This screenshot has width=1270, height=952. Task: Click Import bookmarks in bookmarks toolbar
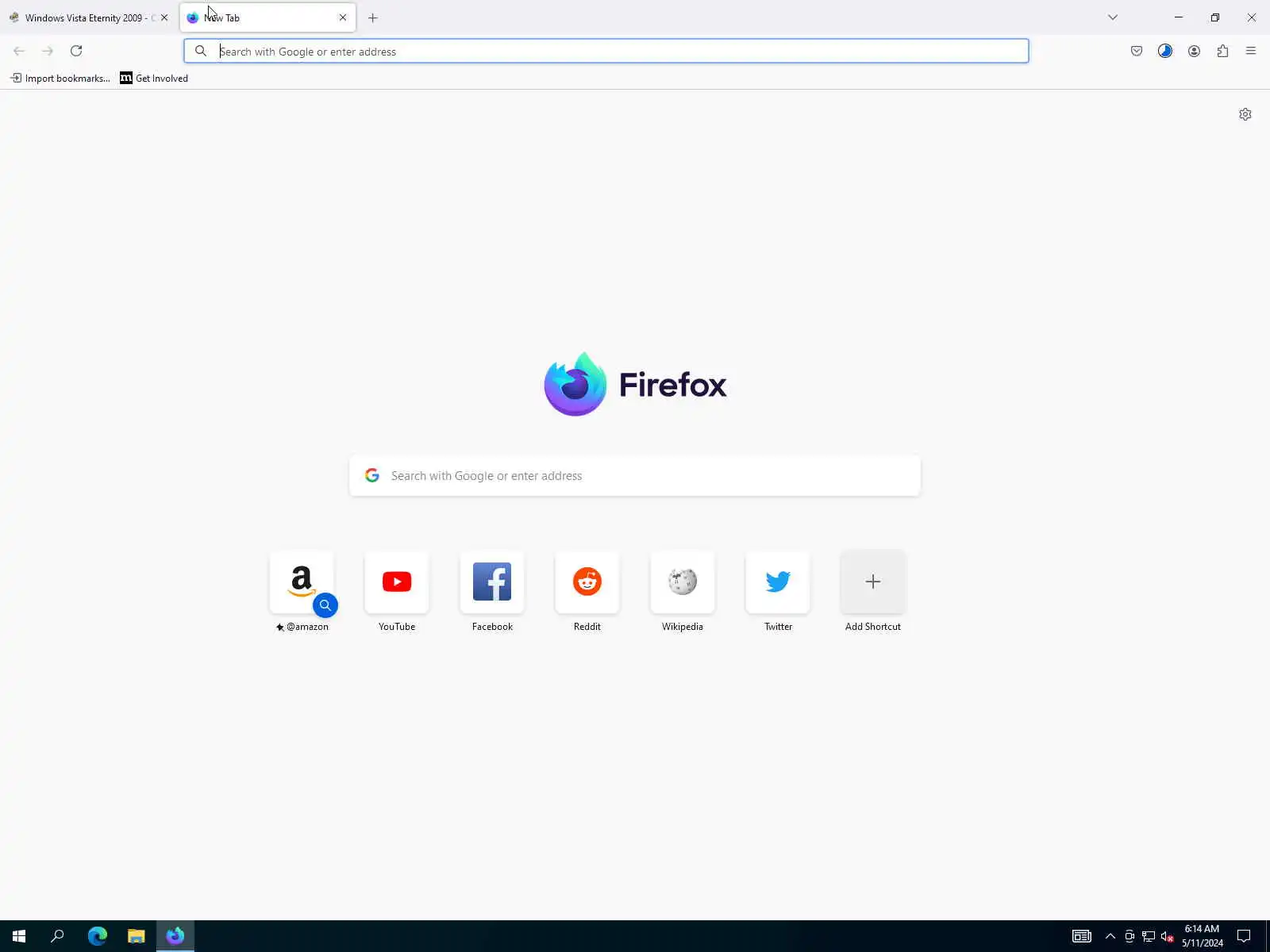pos(60,78)
